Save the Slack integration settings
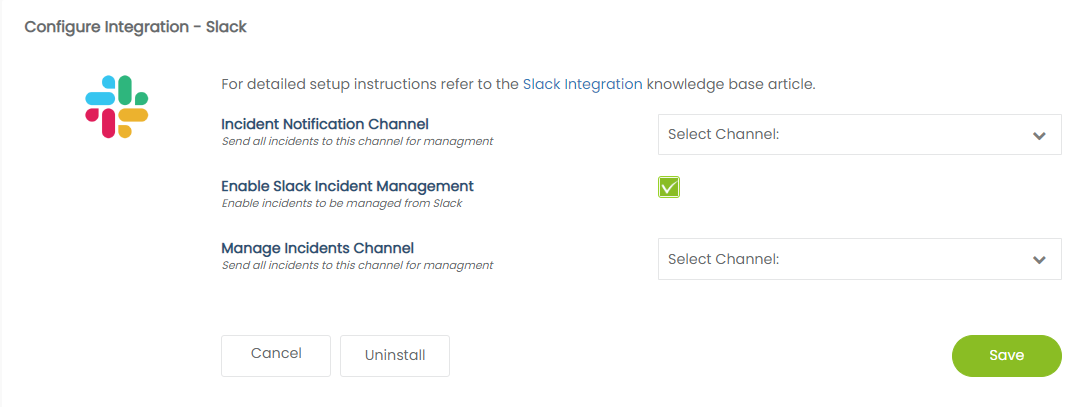The height and width of the screenshot is (407, 1088). click(x=1006, y=355)
